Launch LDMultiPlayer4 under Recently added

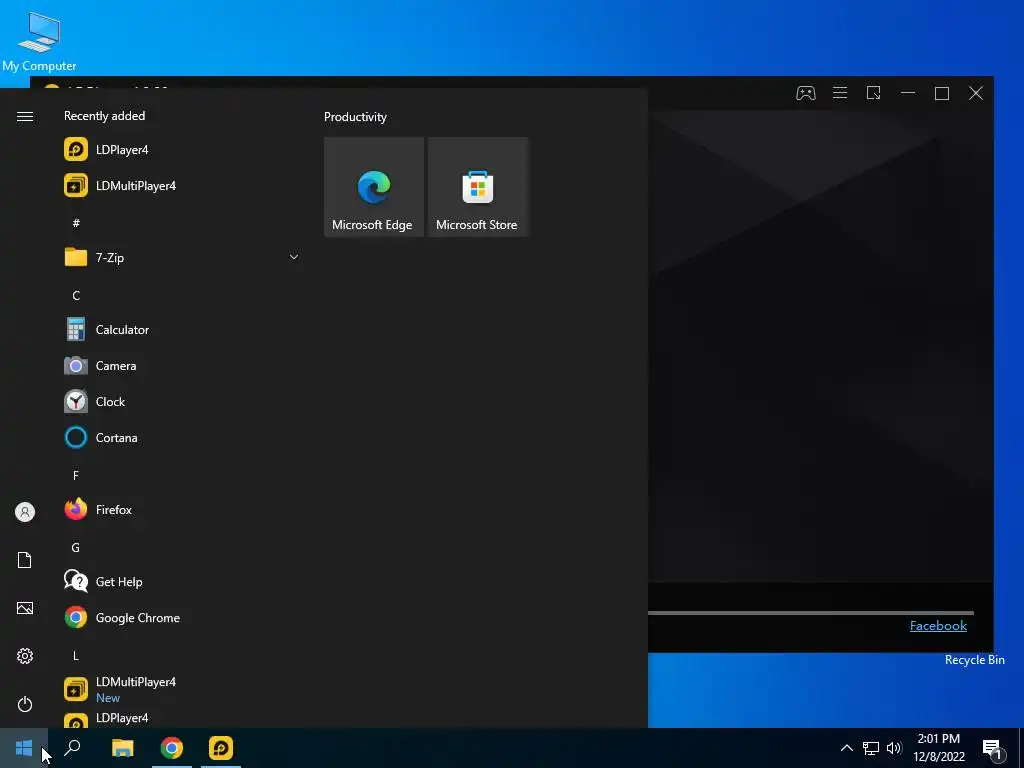(181, 185)
